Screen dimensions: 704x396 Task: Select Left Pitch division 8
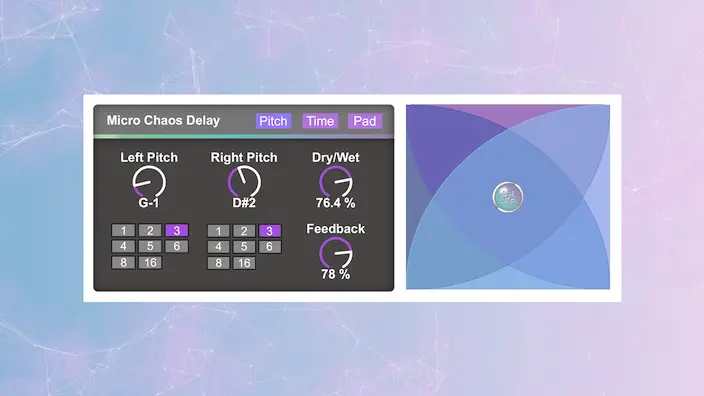tap(123, 263)
